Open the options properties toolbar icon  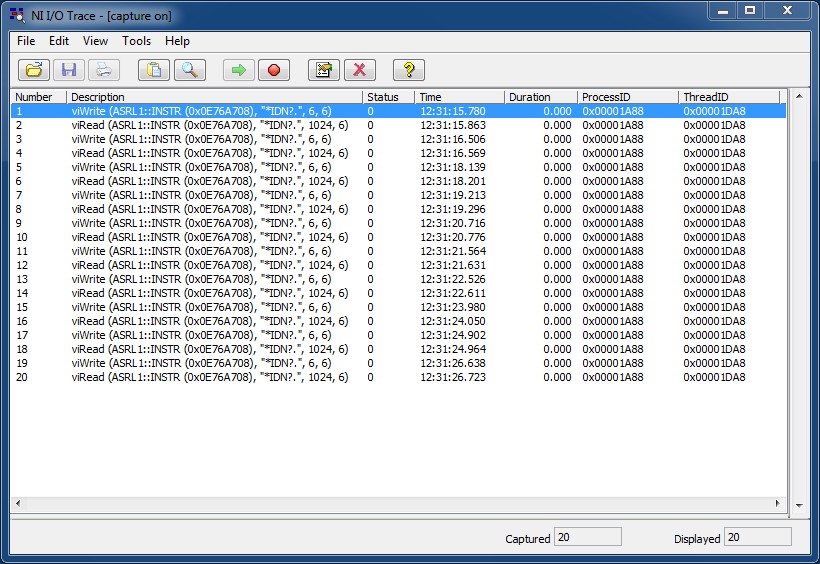click(x=324, y=70)
